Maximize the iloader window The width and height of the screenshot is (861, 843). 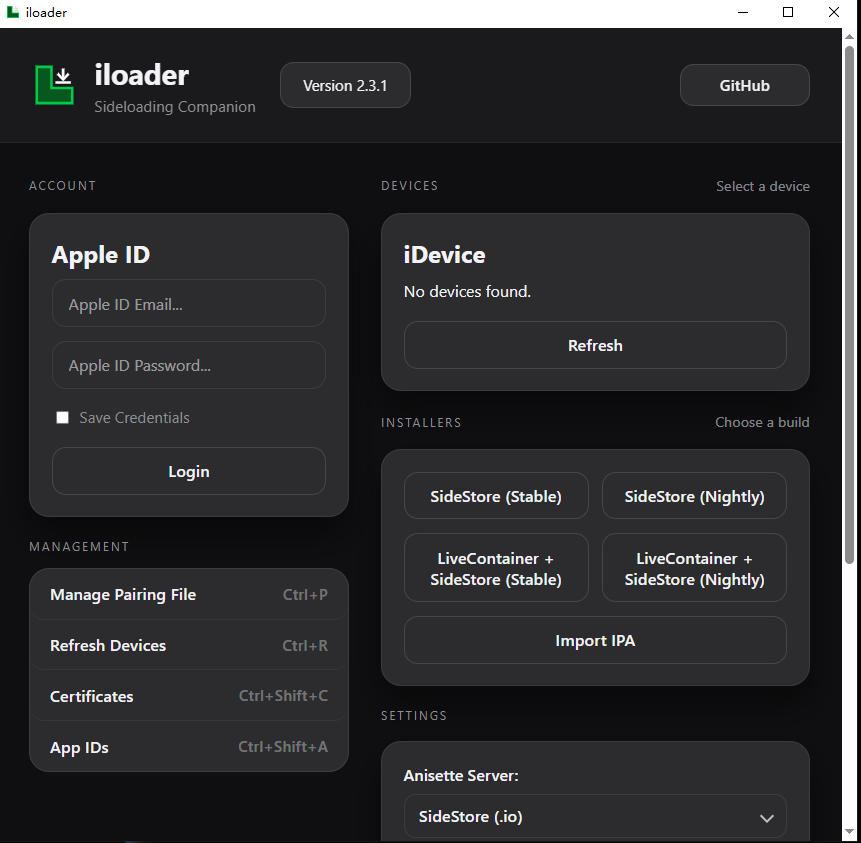788,12
